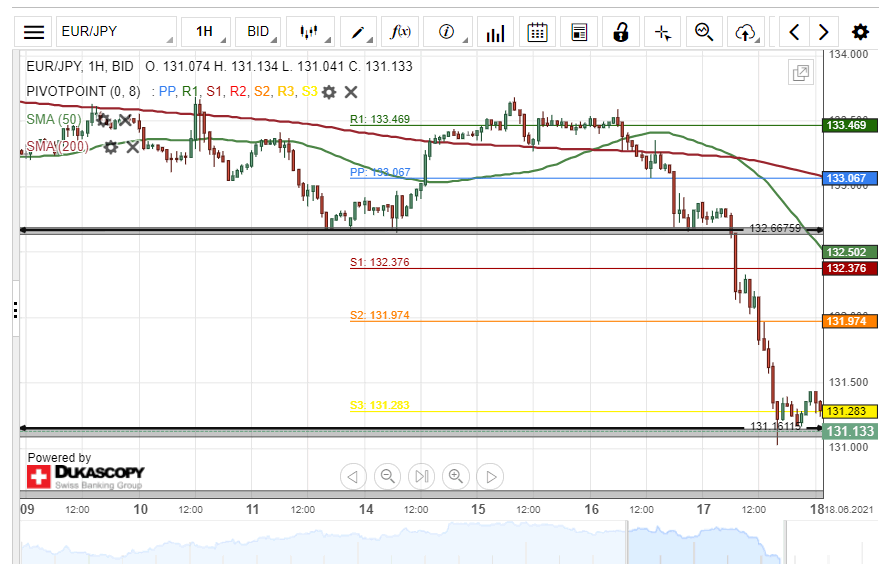Pop out chart in new window

tap(801, 72)
